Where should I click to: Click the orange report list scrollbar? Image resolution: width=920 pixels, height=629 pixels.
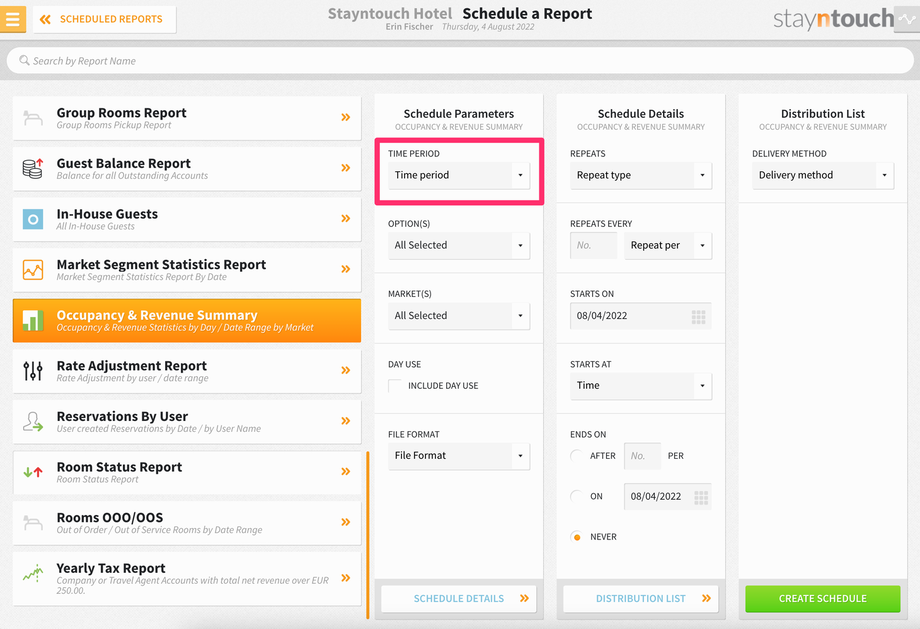[368, 535]
